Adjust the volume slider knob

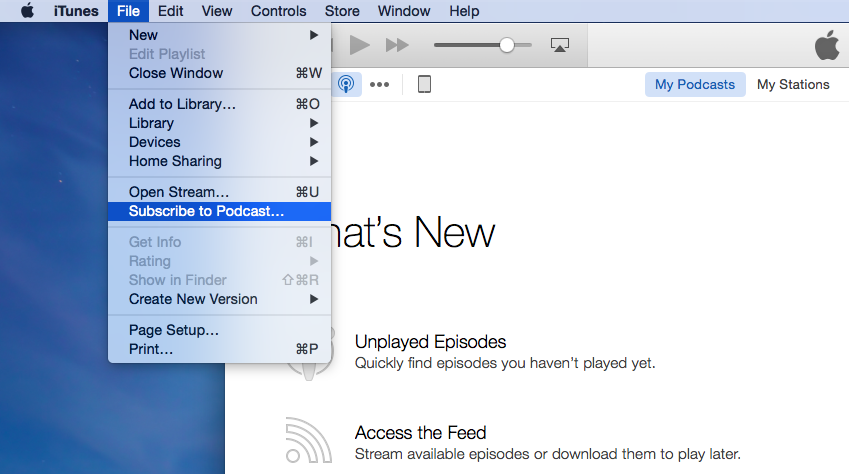(x=507, y=45)
